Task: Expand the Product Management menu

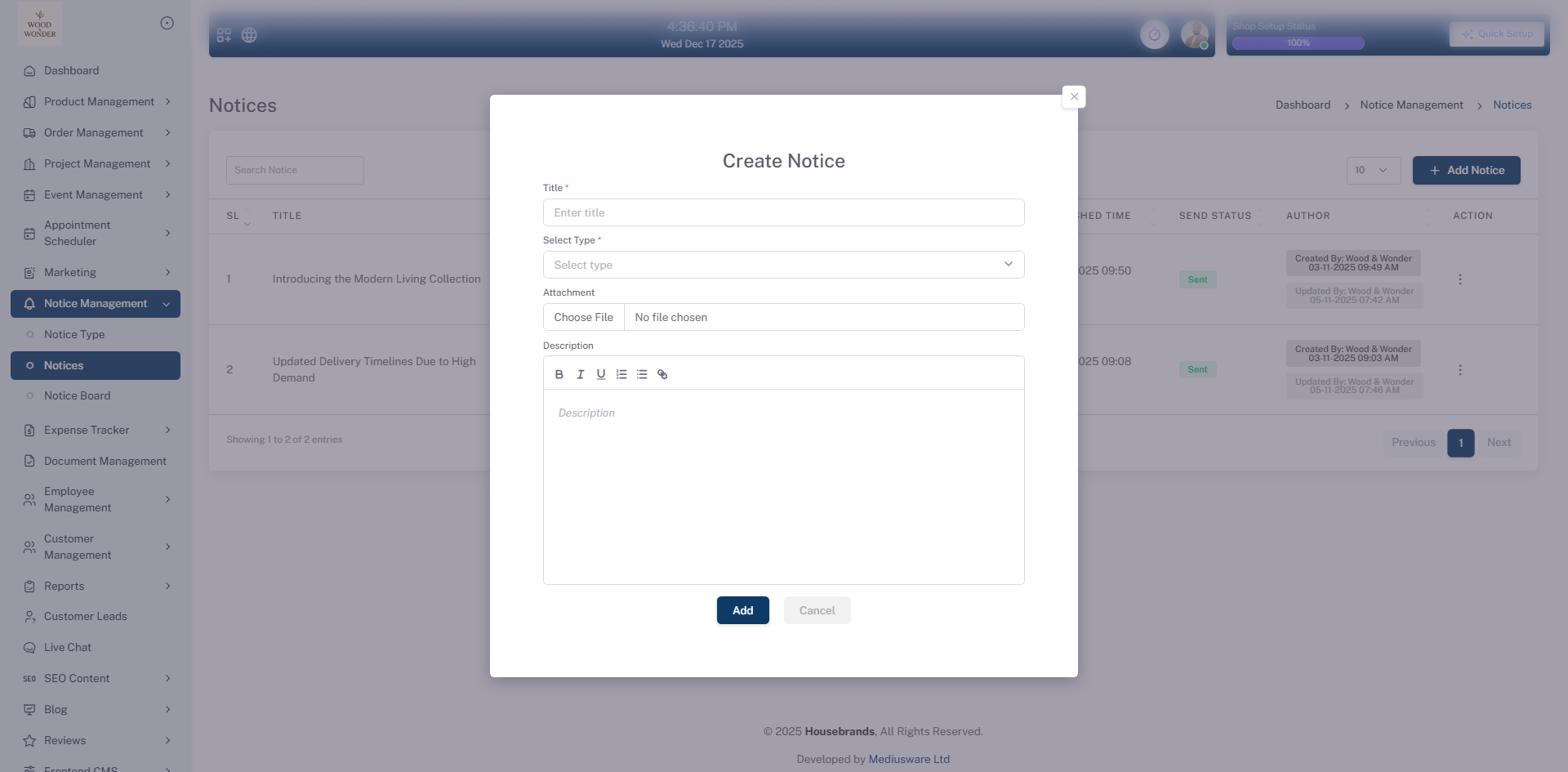Action: point(98,101)
